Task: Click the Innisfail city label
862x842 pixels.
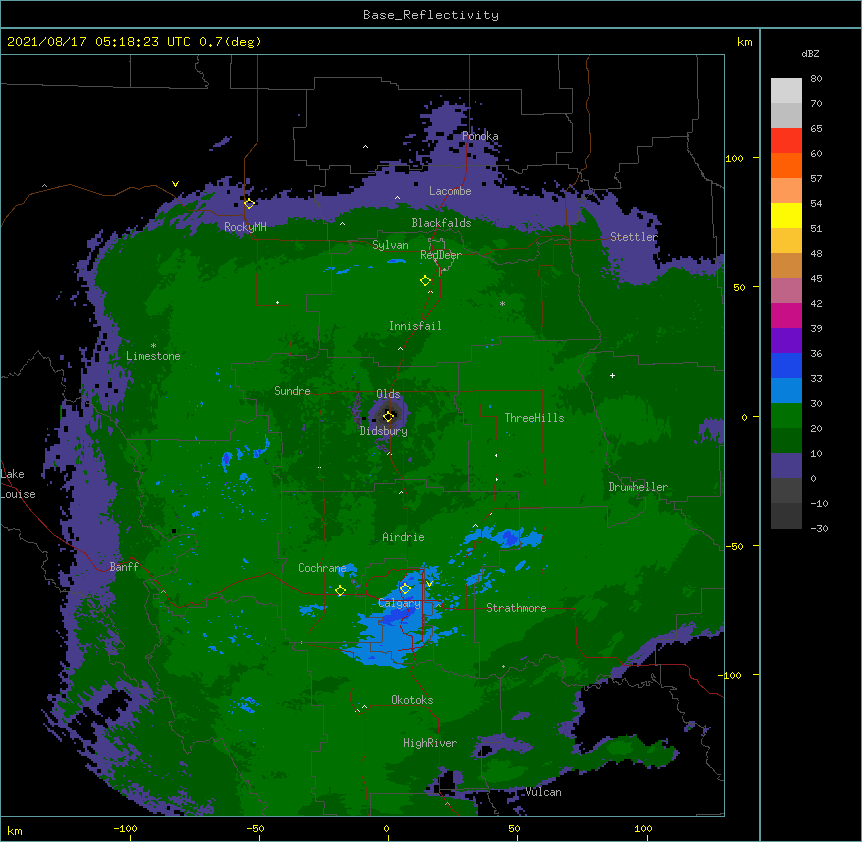Action: click(x=415, y=326)
